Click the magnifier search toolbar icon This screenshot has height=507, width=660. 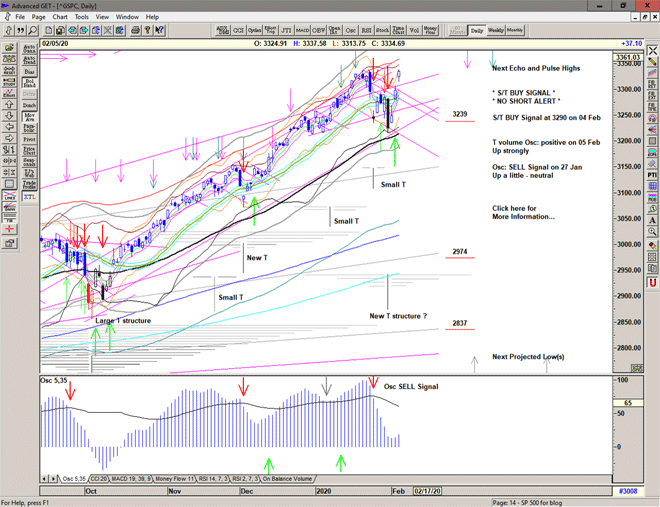pyautogui.click(x=32, y=30)
